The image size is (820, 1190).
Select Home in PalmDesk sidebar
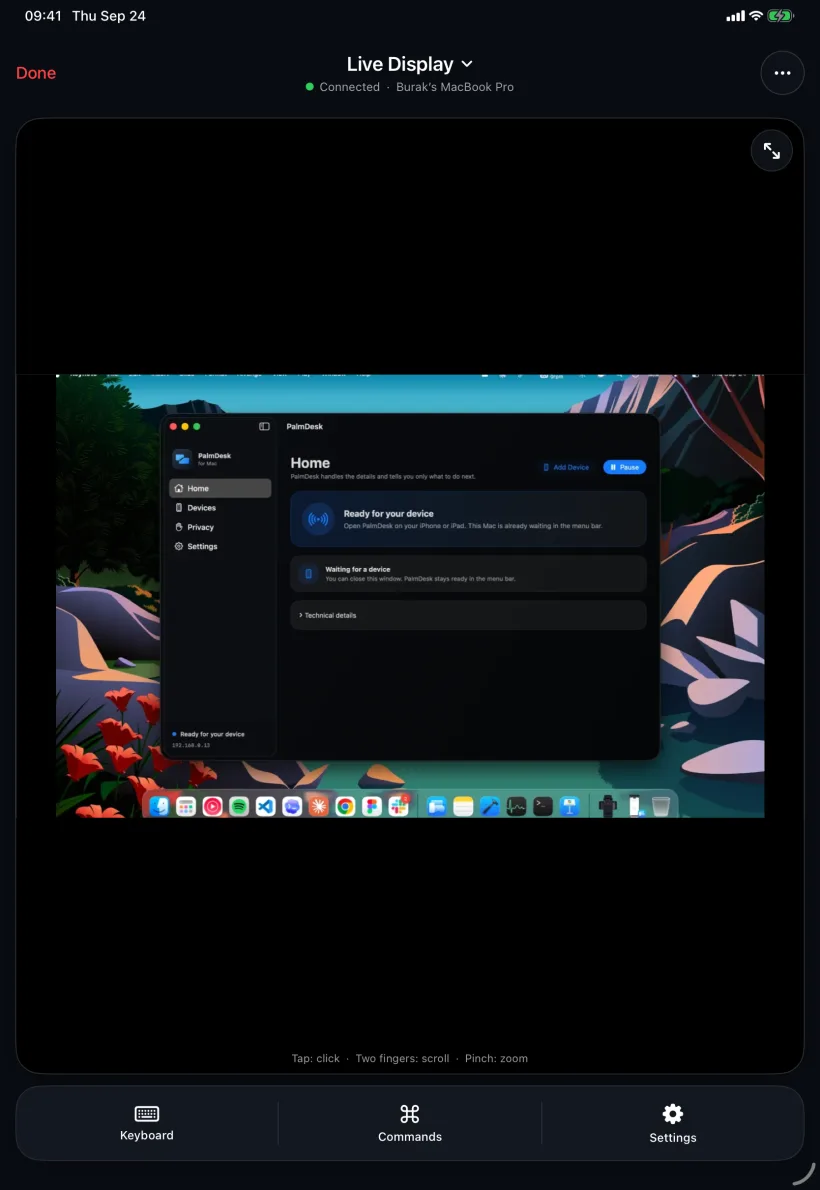tap(220, 488)
